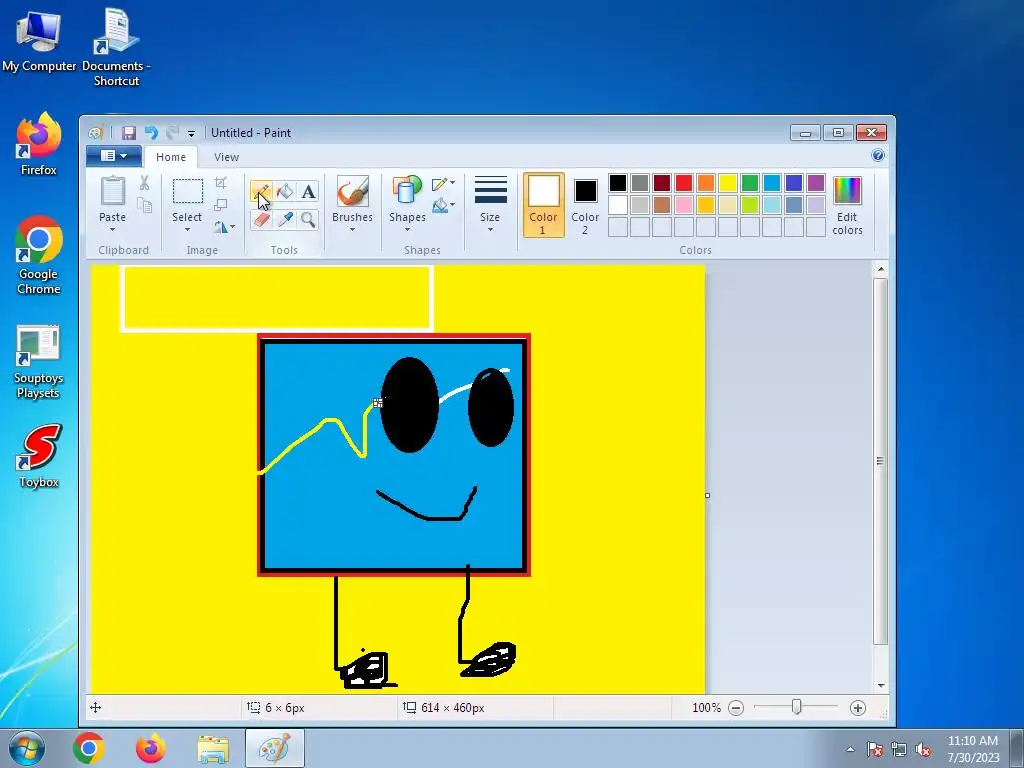Select the Text tool

308,191
